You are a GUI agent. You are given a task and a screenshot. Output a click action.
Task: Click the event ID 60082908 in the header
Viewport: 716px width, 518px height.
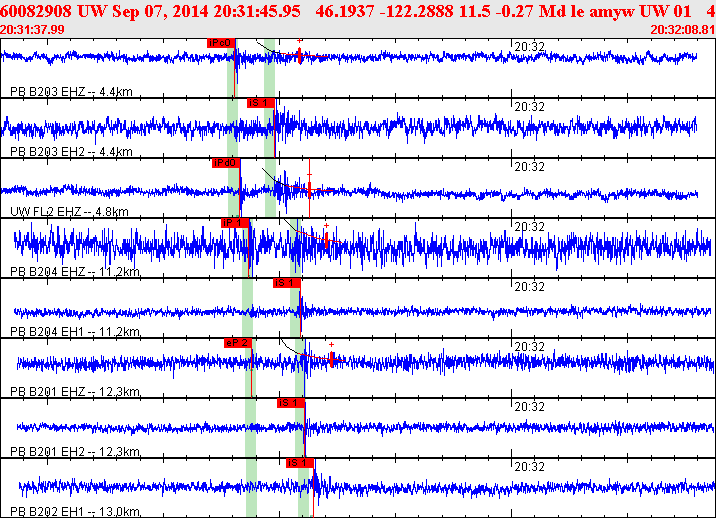[36, 11]
